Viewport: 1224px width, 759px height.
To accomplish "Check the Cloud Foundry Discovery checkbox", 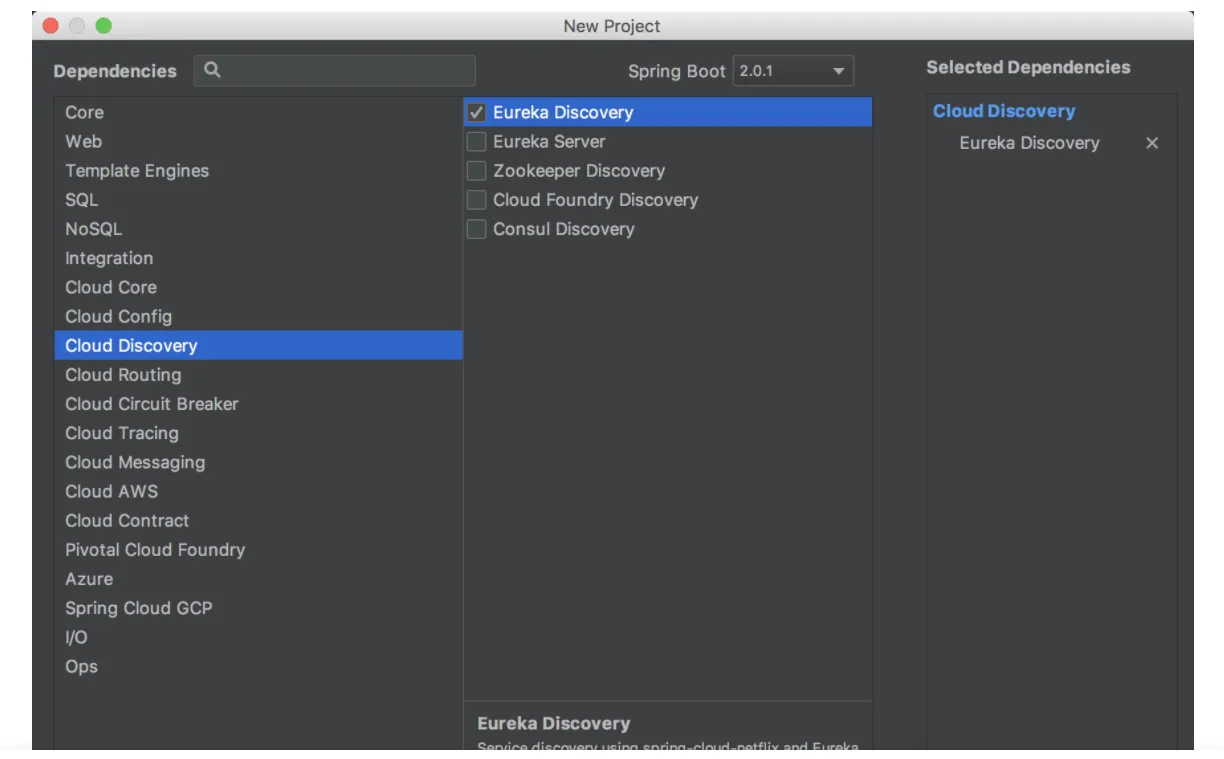I will [477, 200].
